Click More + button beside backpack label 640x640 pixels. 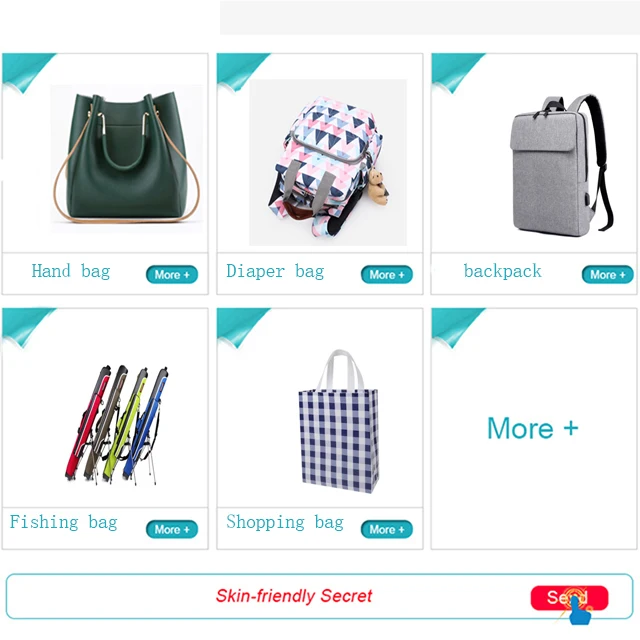coord(607,275)
